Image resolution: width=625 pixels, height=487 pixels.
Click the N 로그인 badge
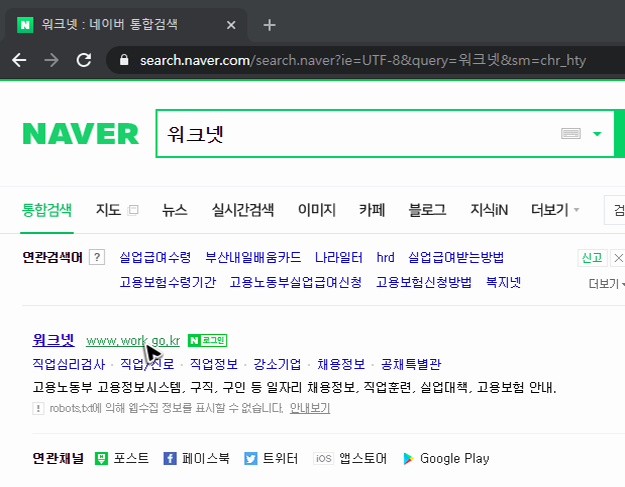click(207, 340)
